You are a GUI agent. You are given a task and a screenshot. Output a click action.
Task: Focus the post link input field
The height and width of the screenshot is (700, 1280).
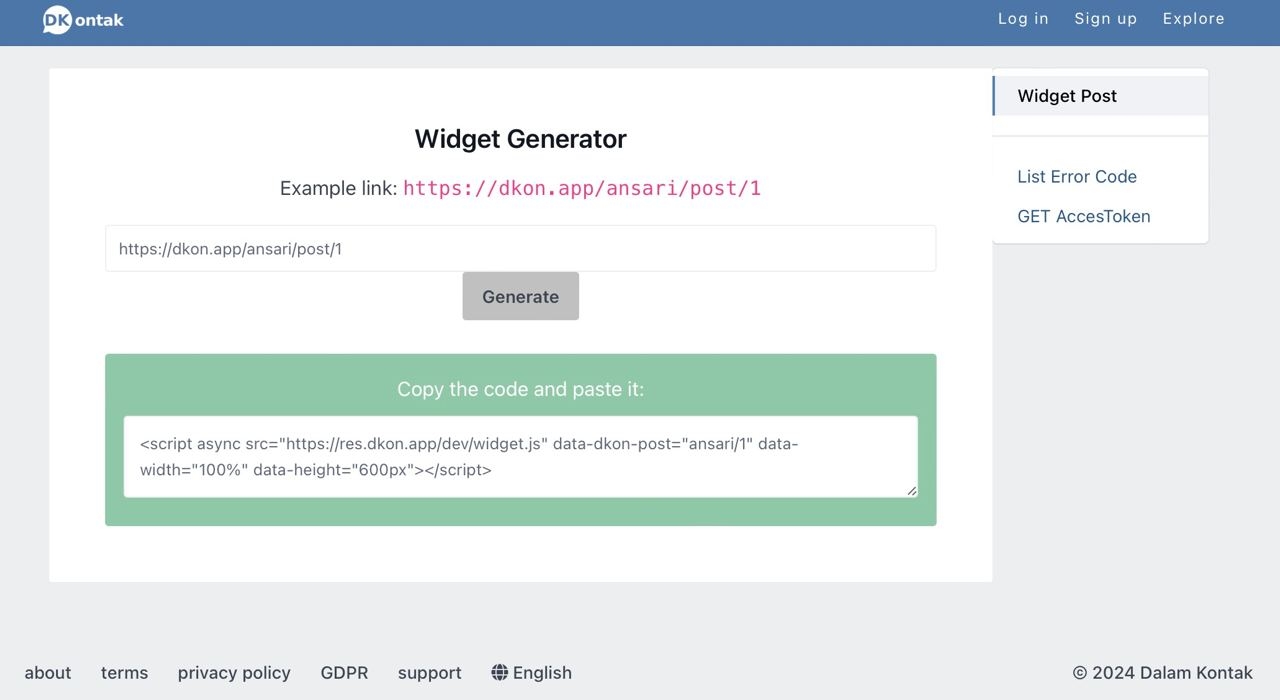point(520,248)
